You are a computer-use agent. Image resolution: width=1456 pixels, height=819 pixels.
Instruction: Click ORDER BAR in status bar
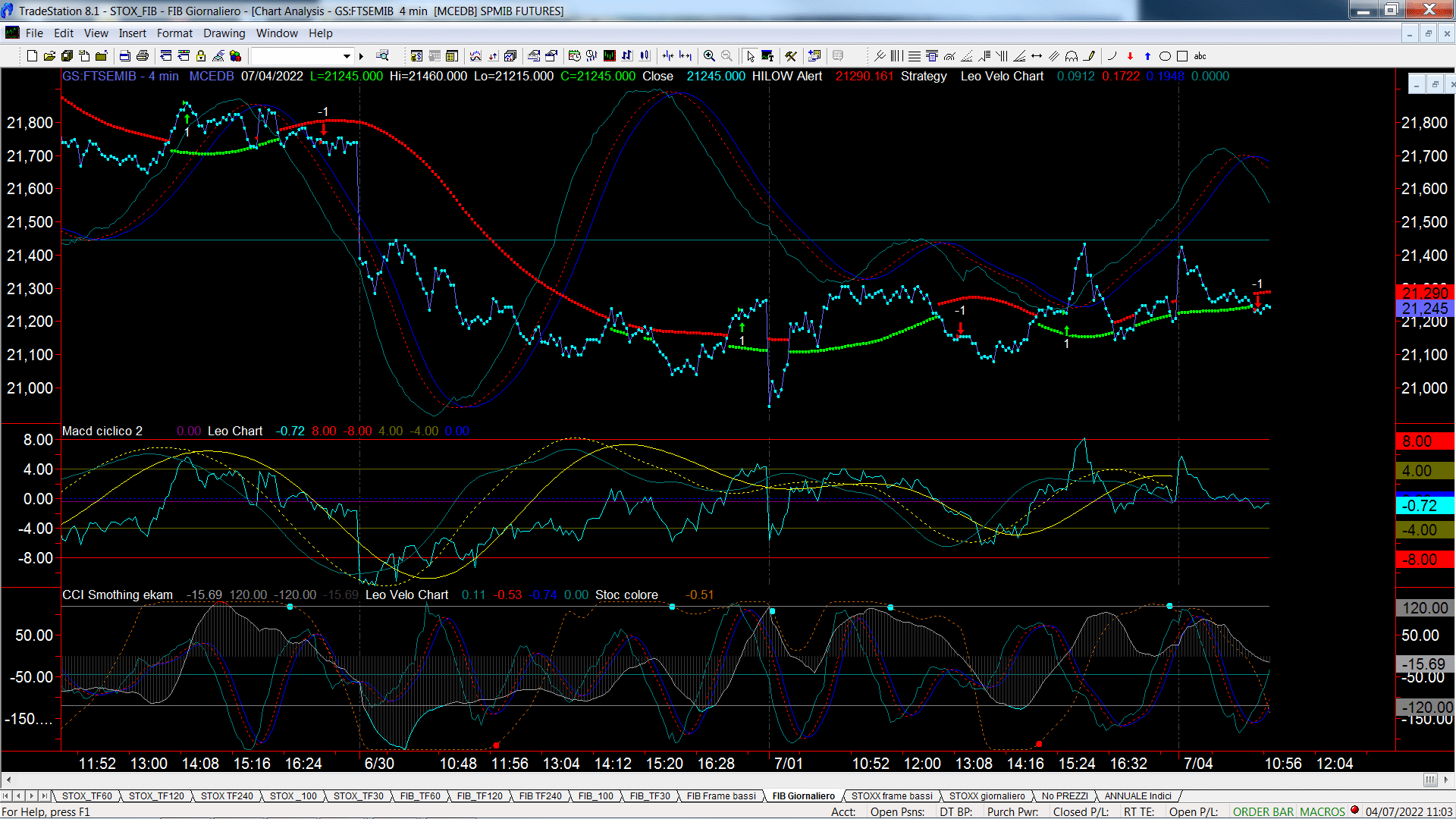pyautogui.click(x=1263, y=811)
